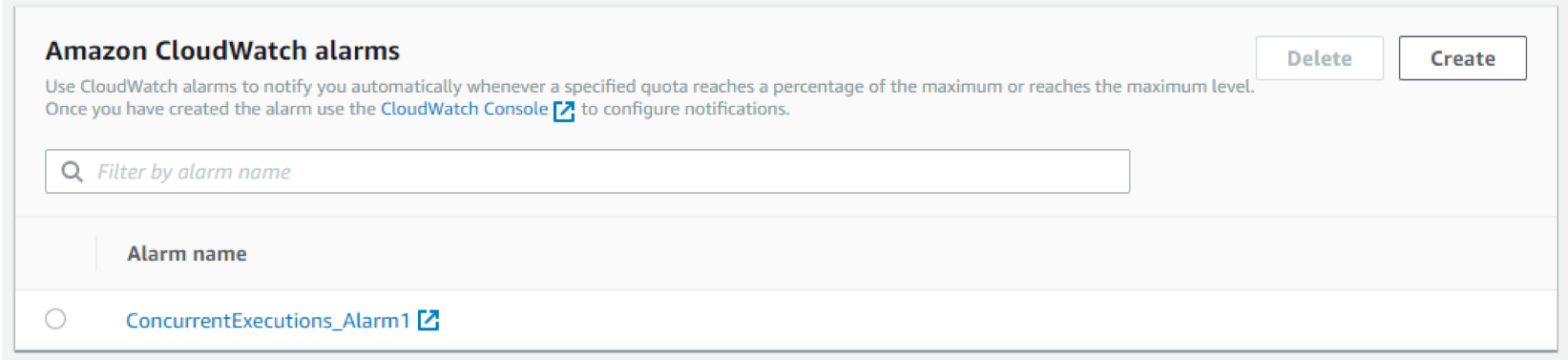1568x360 pixels.
Task: Open the CloudWatch Console link
Action: coord(464,109)
